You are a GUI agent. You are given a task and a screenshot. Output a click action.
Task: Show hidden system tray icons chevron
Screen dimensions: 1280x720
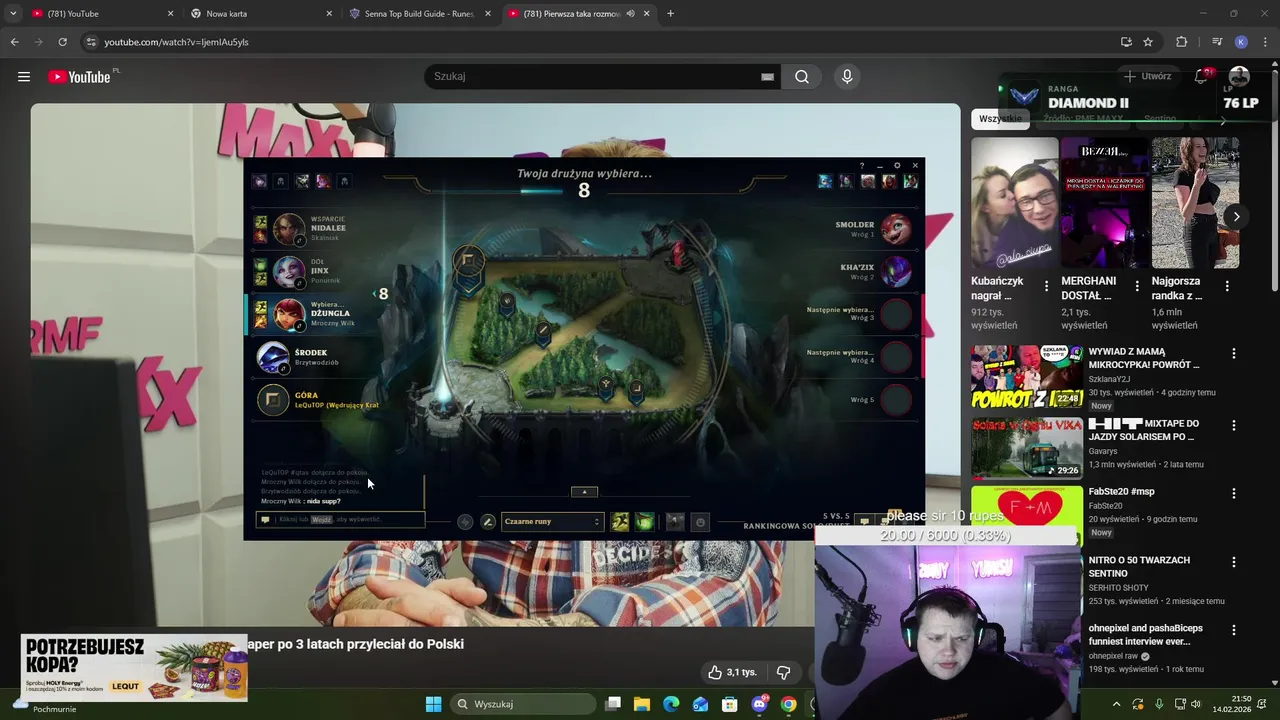tap(1117, 704)
